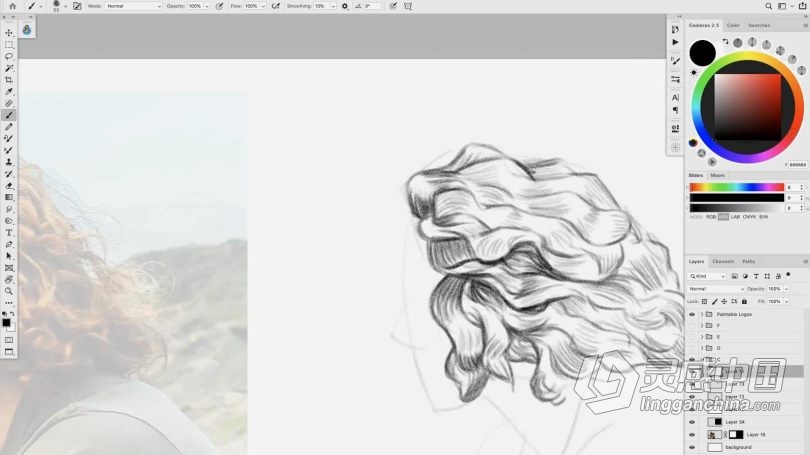Select the Eraser tool
Screen dimensions: 810x455
click(9, 186)
